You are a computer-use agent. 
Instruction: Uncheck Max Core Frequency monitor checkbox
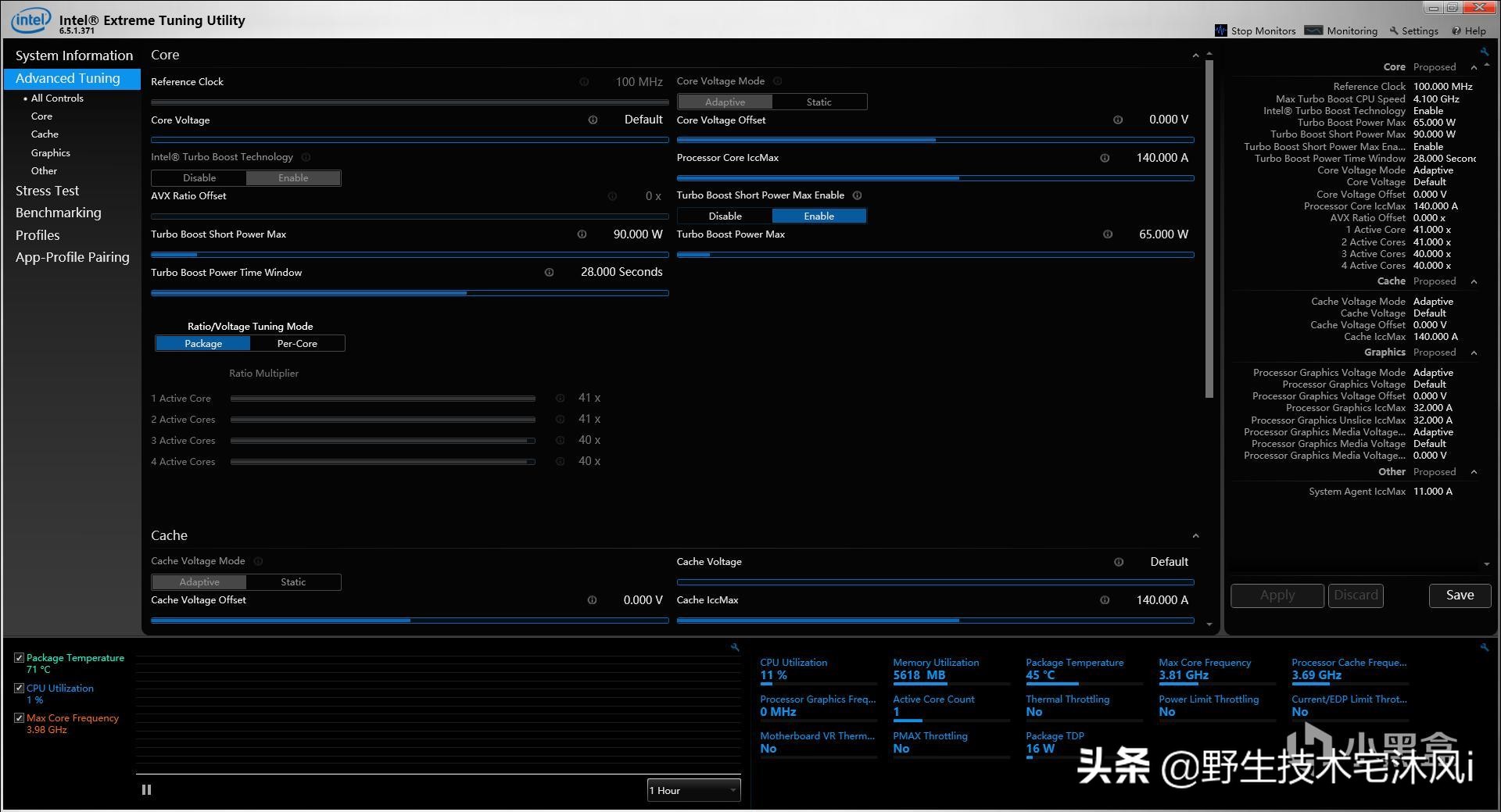tap(20, 718)
